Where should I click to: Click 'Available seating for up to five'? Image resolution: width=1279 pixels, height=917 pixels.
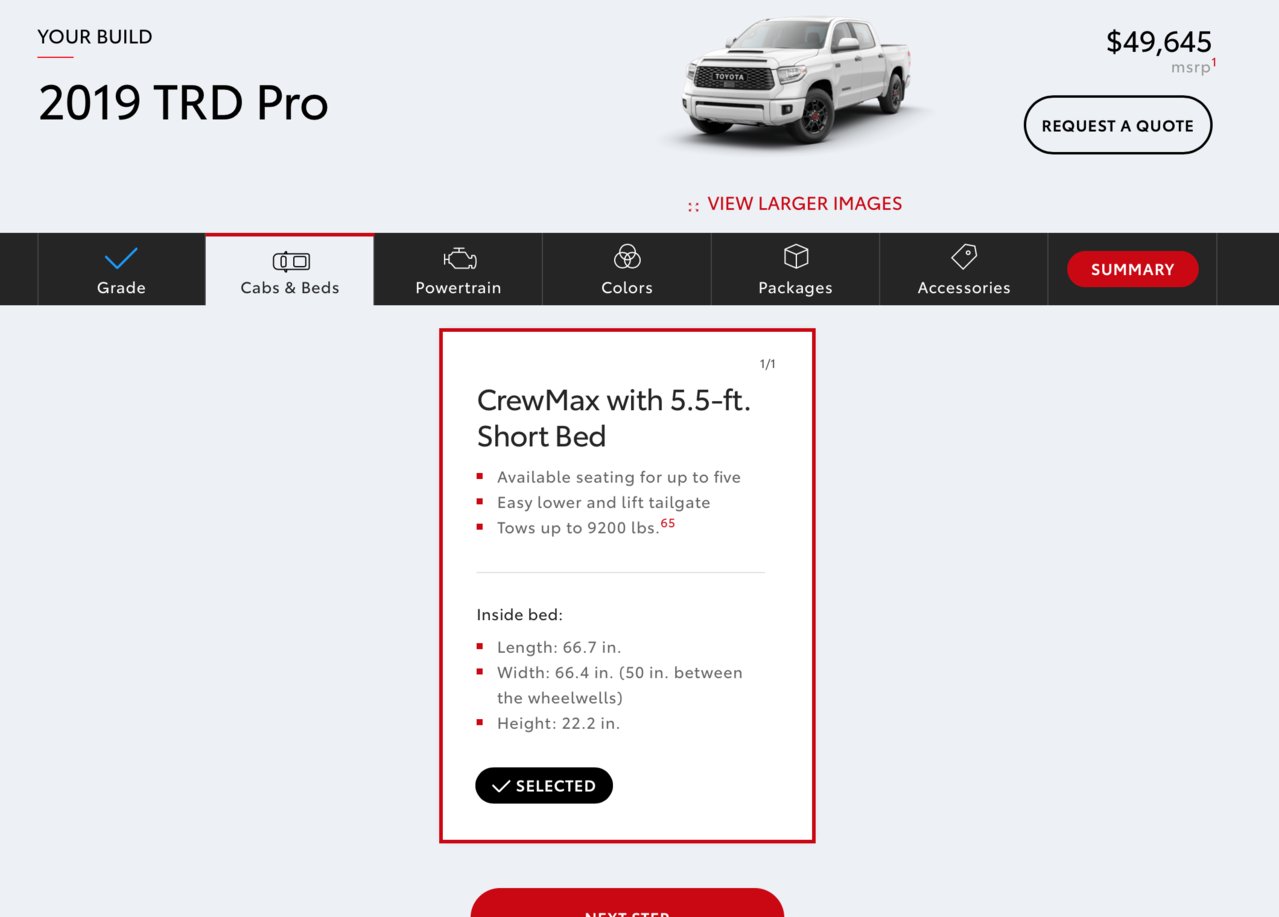(619, 477)
